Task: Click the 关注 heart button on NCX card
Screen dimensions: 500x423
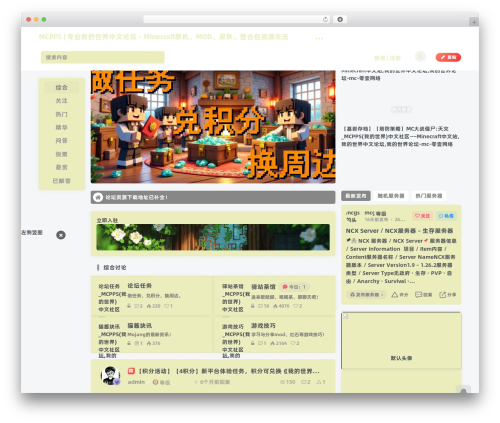Action: pos(422,216)
